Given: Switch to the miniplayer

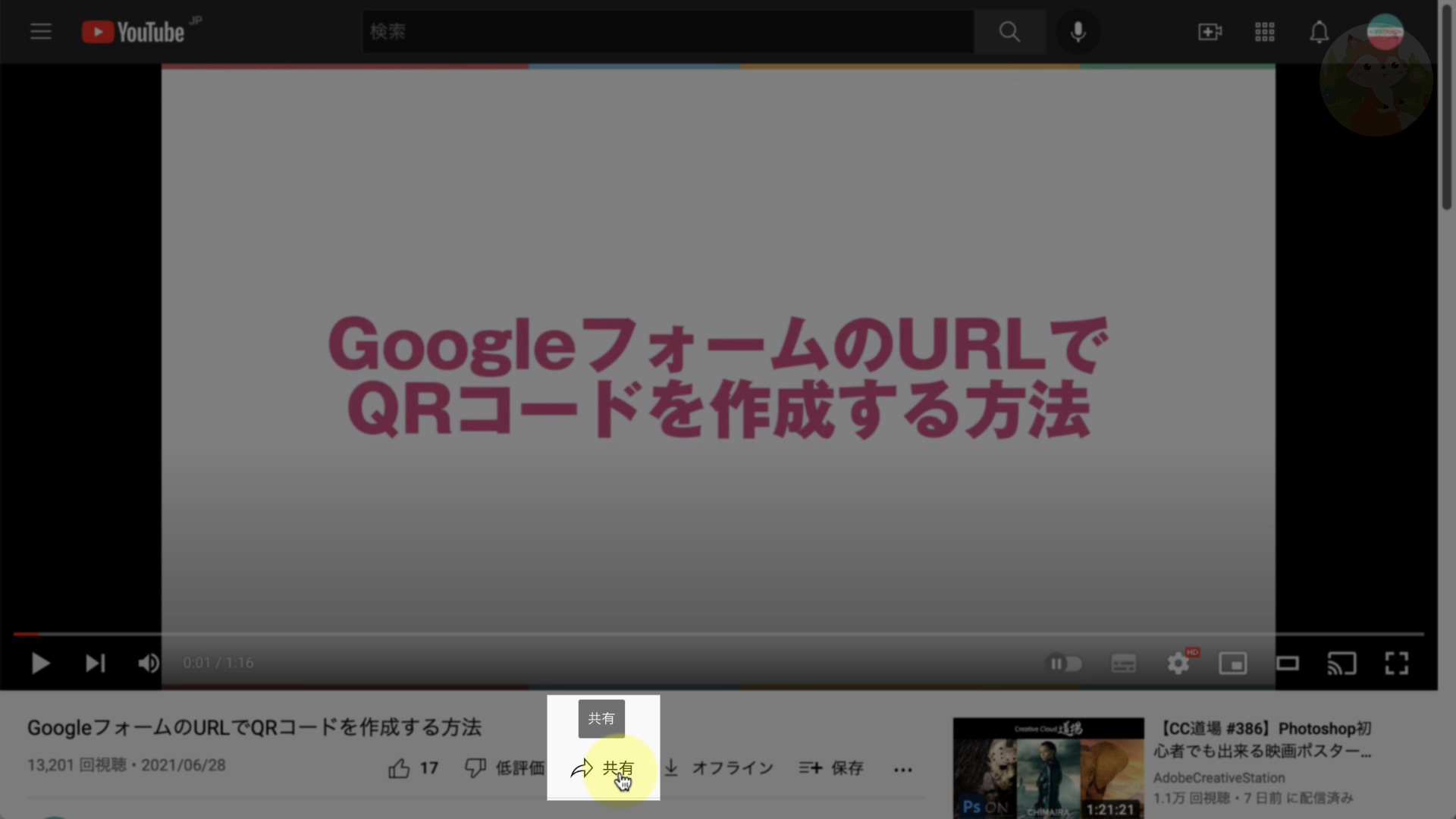Looking at the screenshot, I should pyautogui.click(x=1233, y=664).
